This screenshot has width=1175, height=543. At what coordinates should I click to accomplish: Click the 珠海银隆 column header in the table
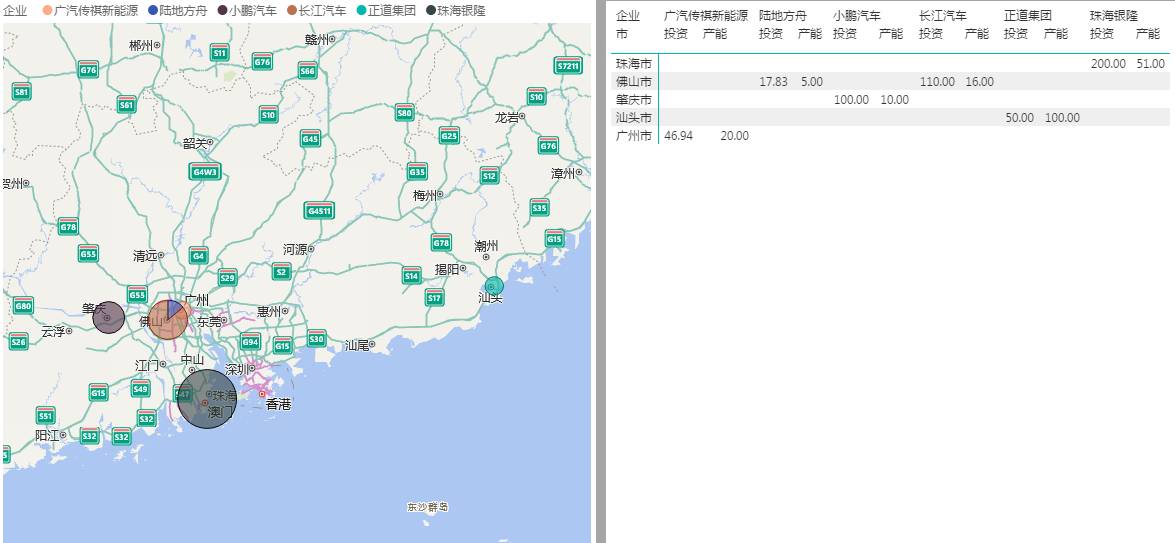[1114, 16]
